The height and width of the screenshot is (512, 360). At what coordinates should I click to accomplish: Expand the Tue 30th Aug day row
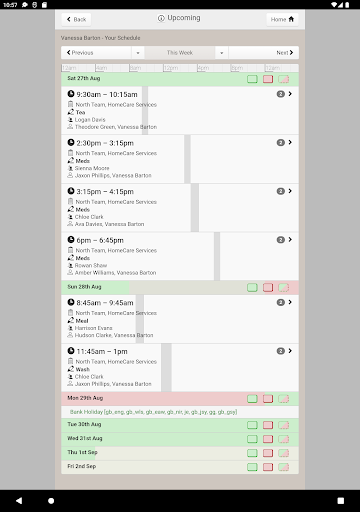pyautogui.click(x=180, y=425)
